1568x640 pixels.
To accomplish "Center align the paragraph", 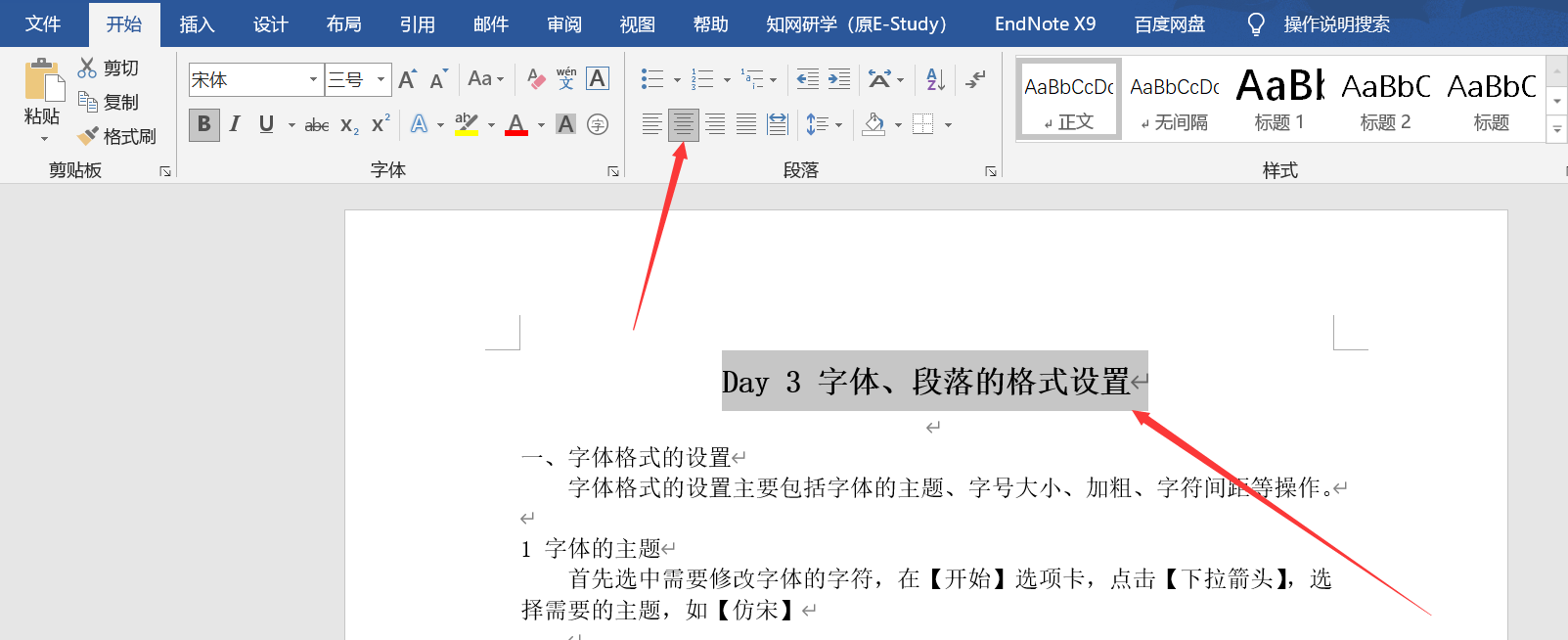I will 684,124.
